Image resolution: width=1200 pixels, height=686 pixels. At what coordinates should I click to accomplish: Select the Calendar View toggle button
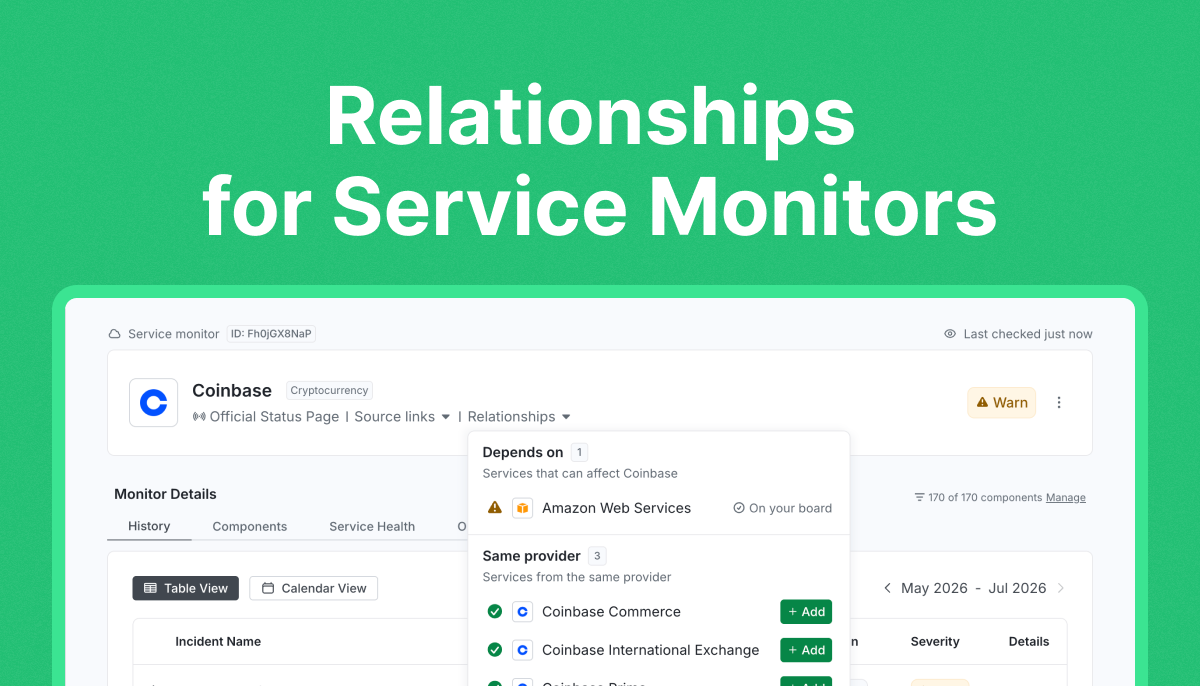click(314, 588)
